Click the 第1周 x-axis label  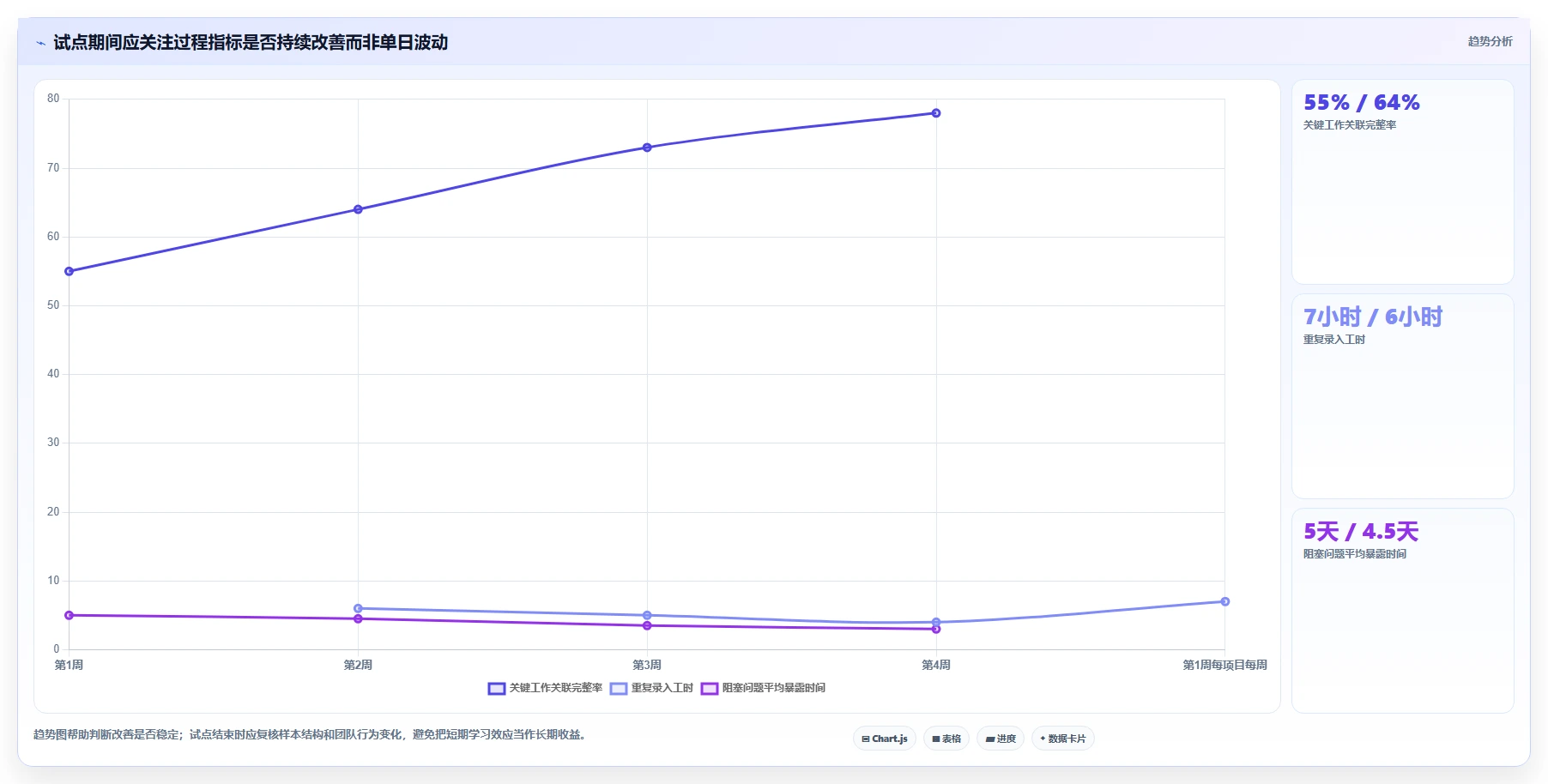click(70, 666)
